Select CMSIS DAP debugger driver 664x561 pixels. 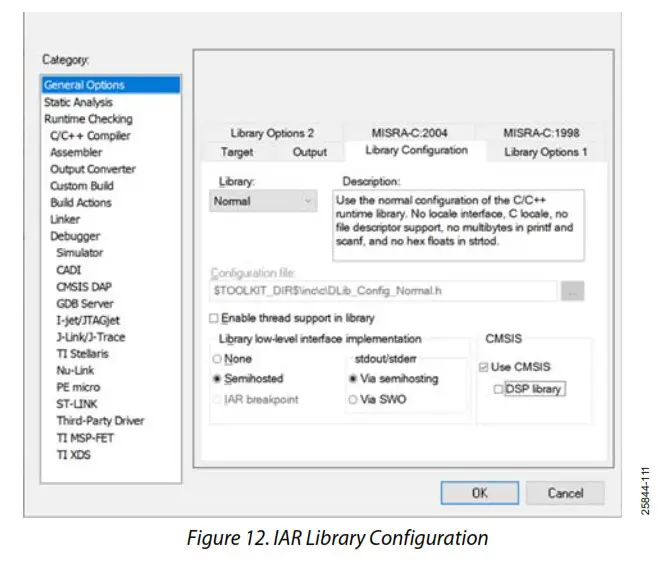[x=84, y=287]
